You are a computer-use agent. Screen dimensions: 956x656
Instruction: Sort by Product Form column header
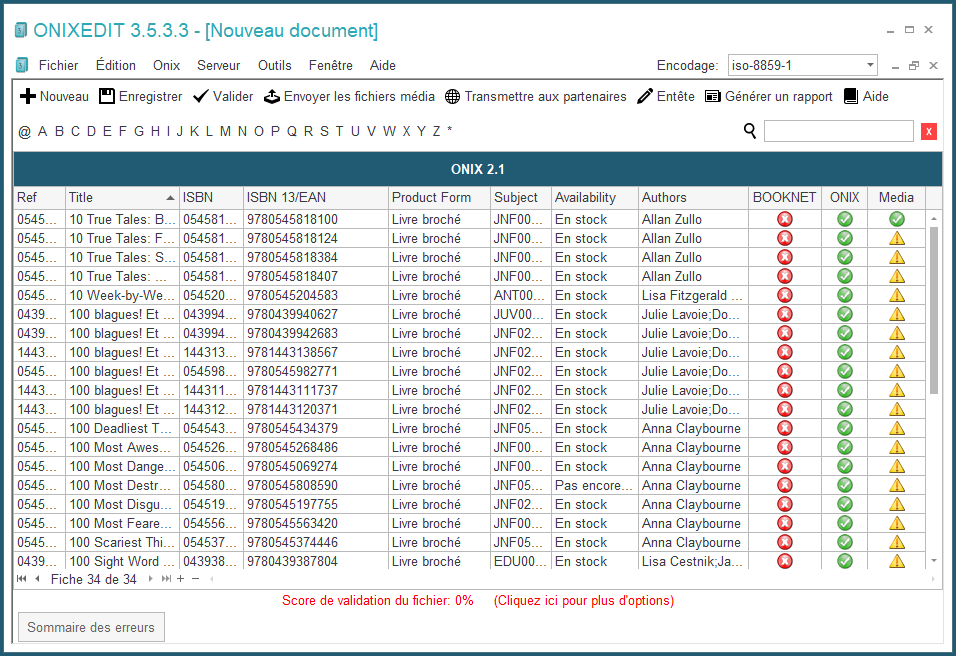(x=439, y=198)
